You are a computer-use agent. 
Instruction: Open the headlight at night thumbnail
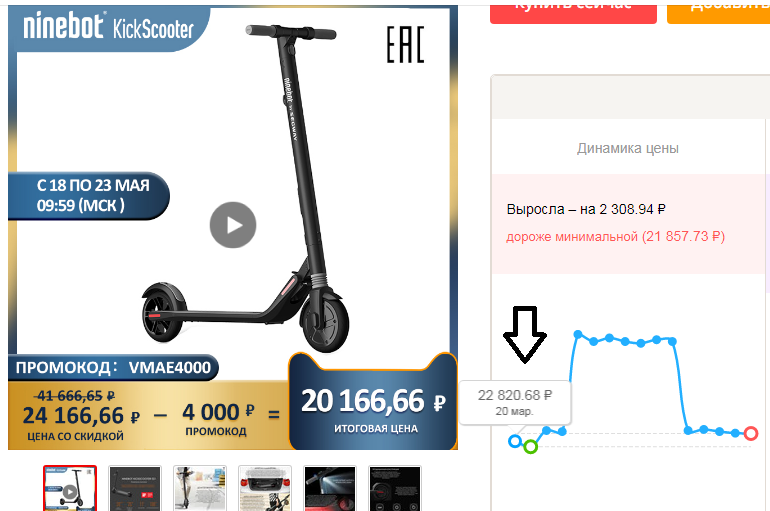click(330, 488)
